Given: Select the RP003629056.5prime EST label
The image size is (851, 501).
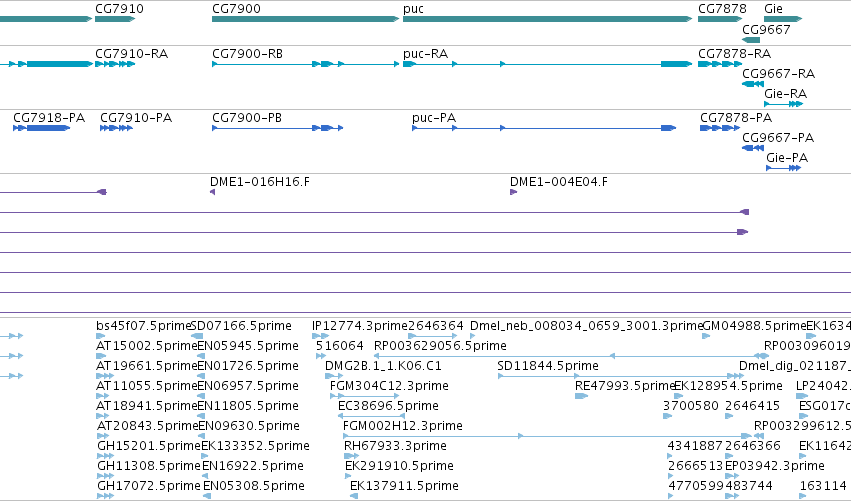Looking at the screenshot, I should click(x=440, y=346).
